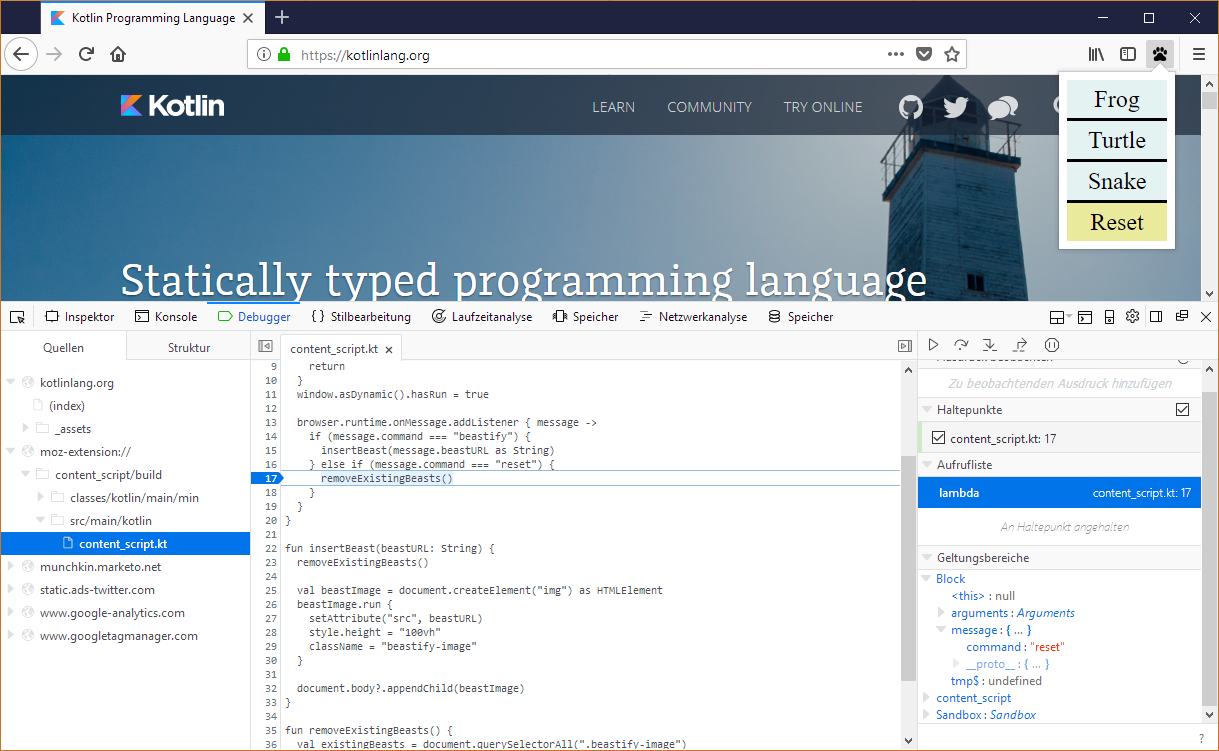Open the chat bubbles forum icon

(1002, 108)
